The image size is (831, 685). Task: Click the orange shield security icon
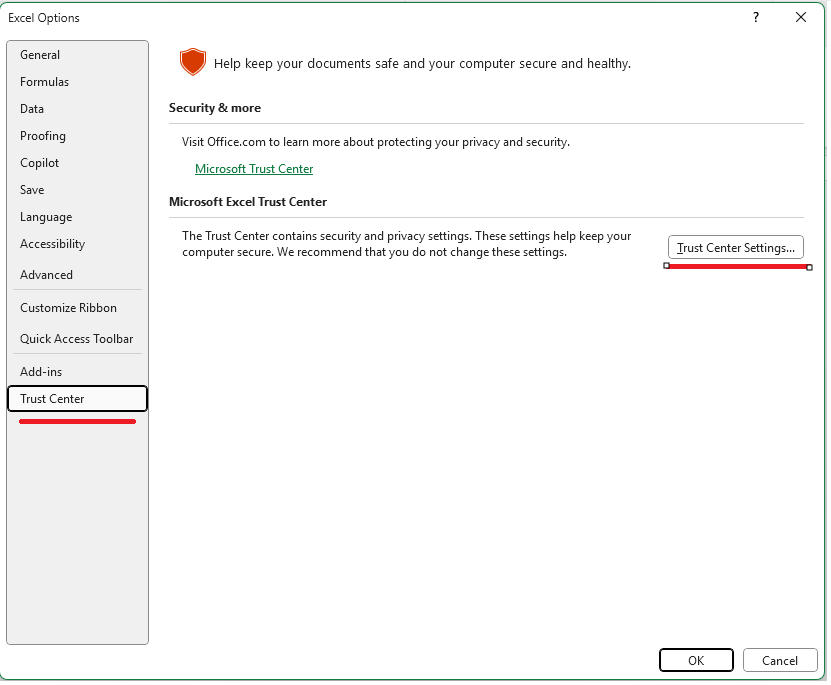(x=193, y=62)
